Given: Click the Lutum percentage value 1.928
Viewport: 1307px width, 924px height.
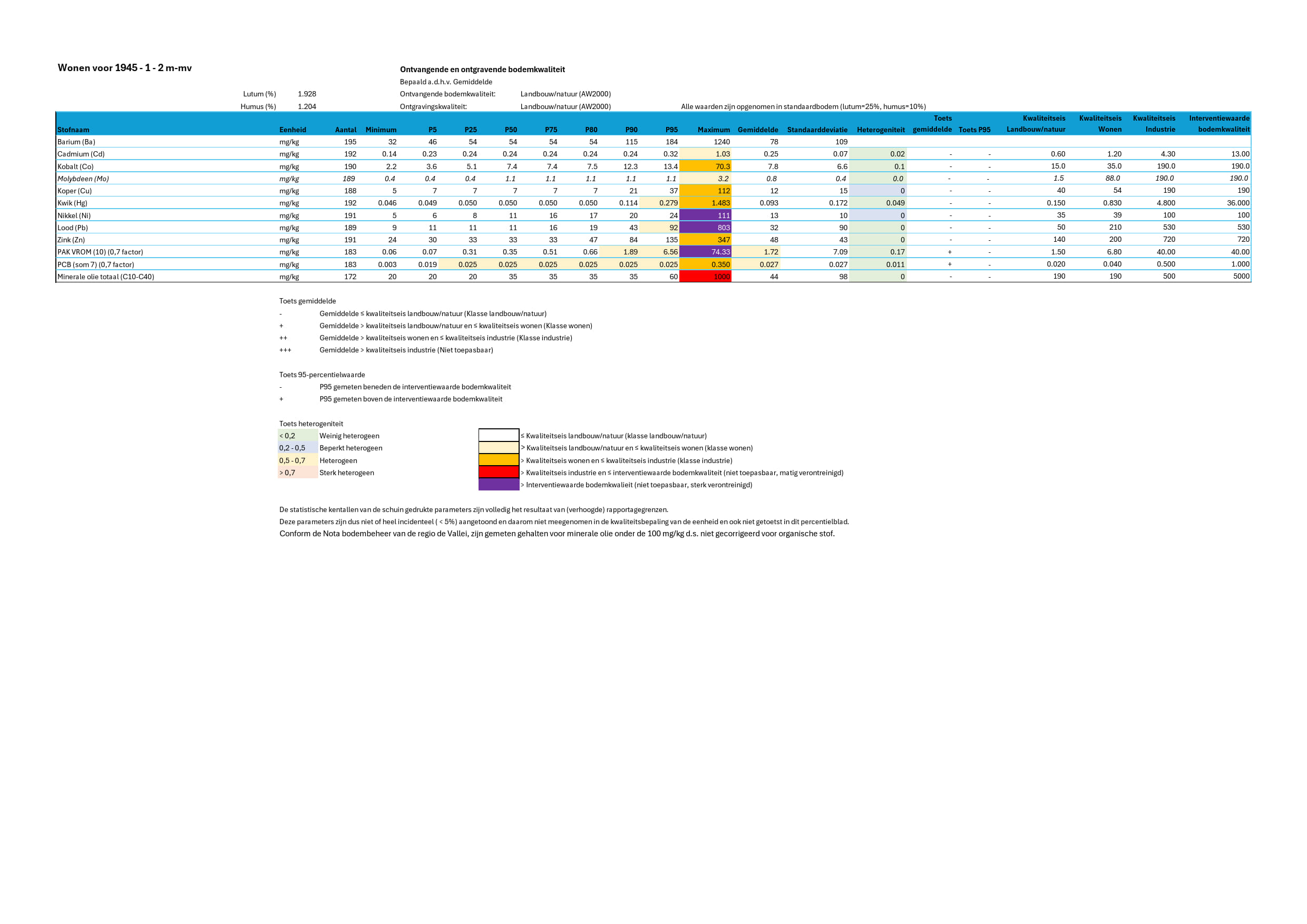Looking at the screenshot, I should (307, 94).
